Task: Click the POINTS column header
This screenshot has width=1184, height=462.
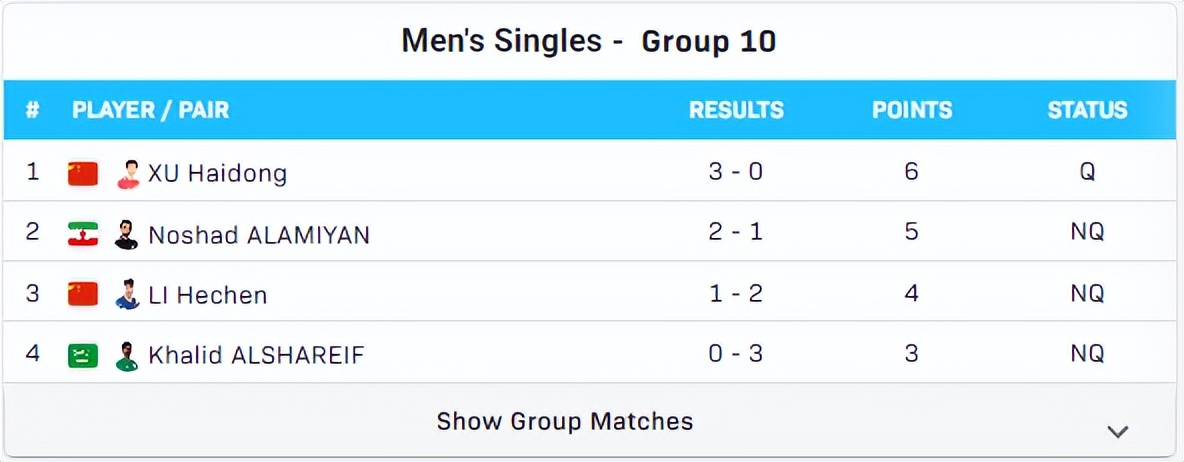Action: 912,110
